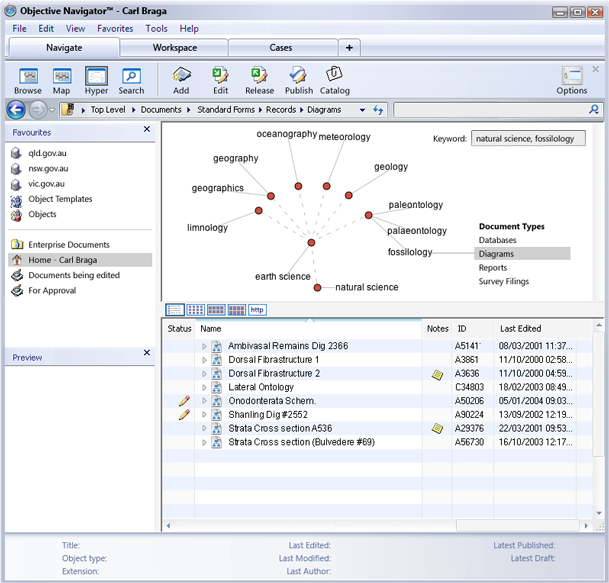Select the Hyper view tool

(x=96, y=80)
